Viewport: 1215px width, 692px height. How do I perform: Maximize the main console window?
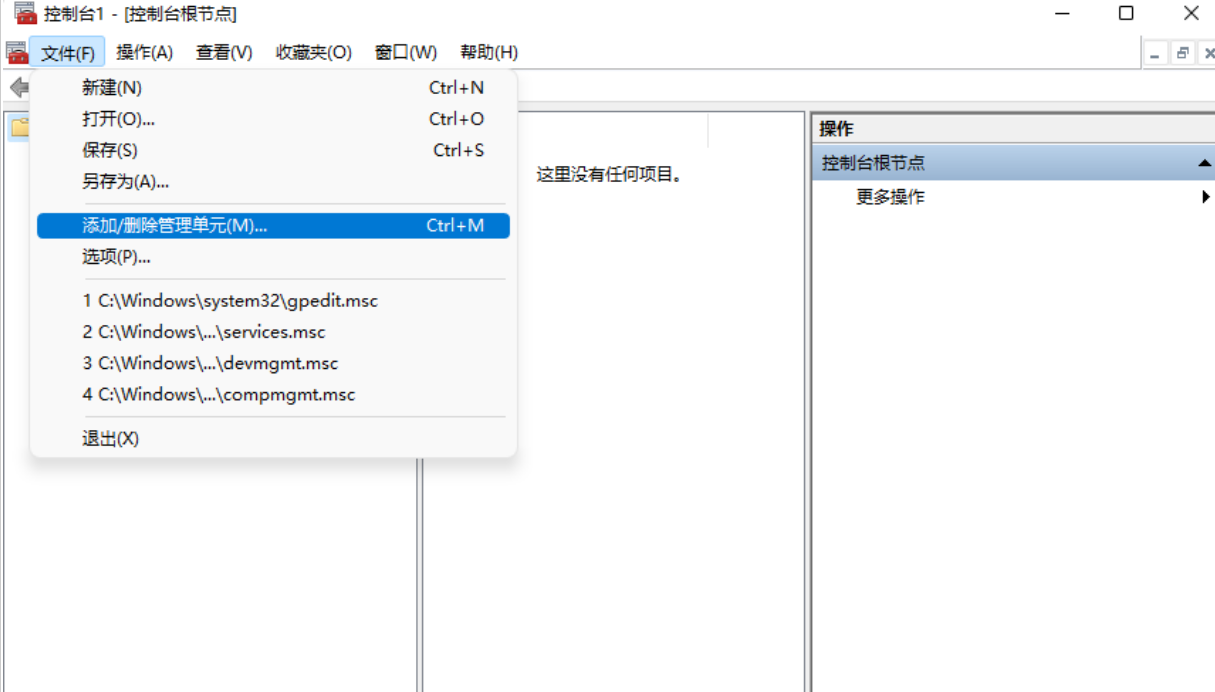(x=1126, y=14)
